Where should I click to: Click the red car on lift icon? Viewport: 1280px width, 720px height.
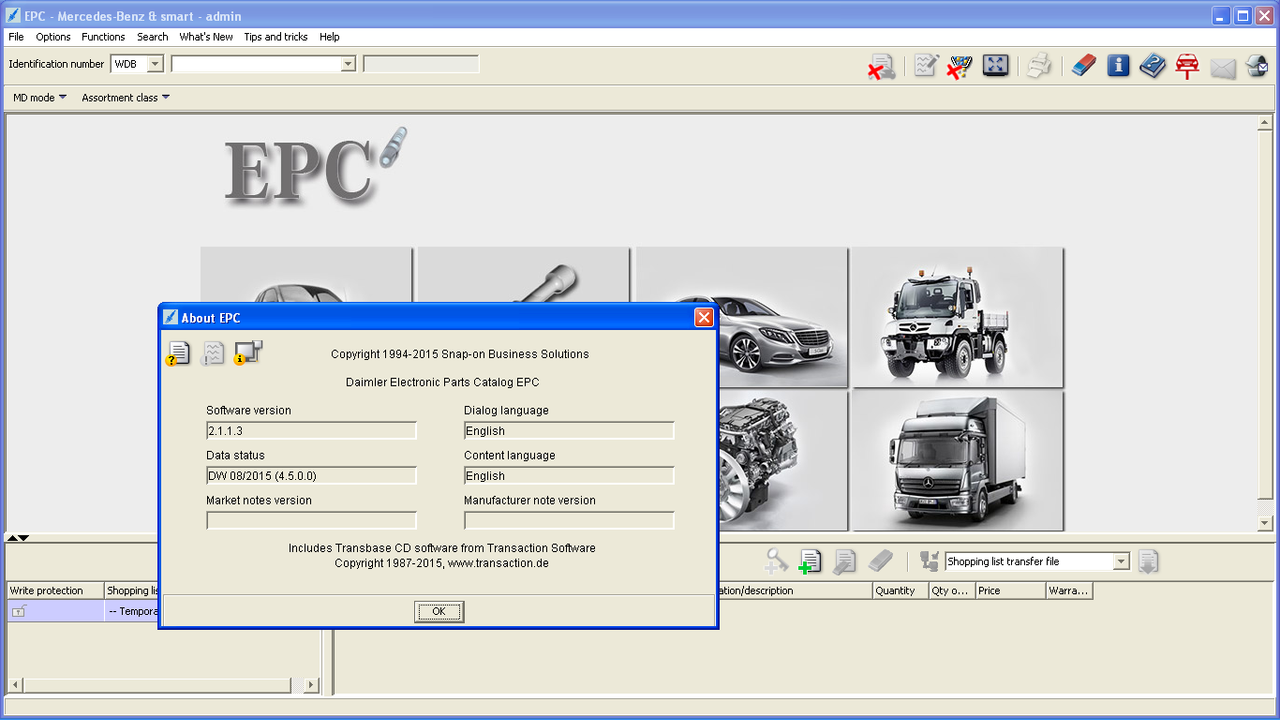[x=1187, y=67]
